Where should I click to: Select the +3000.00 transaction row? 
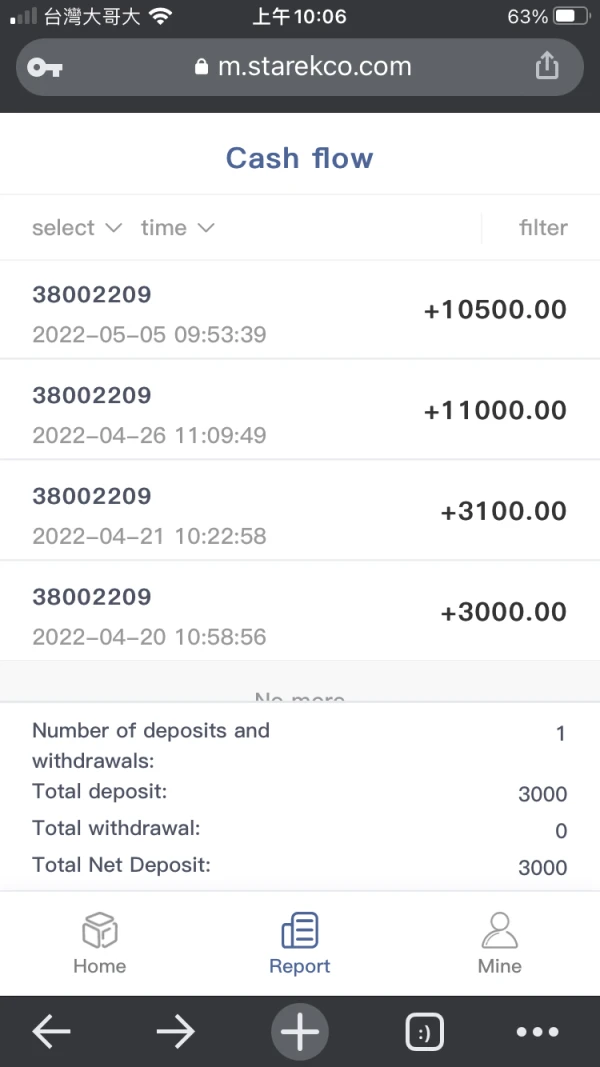[300, 611]
